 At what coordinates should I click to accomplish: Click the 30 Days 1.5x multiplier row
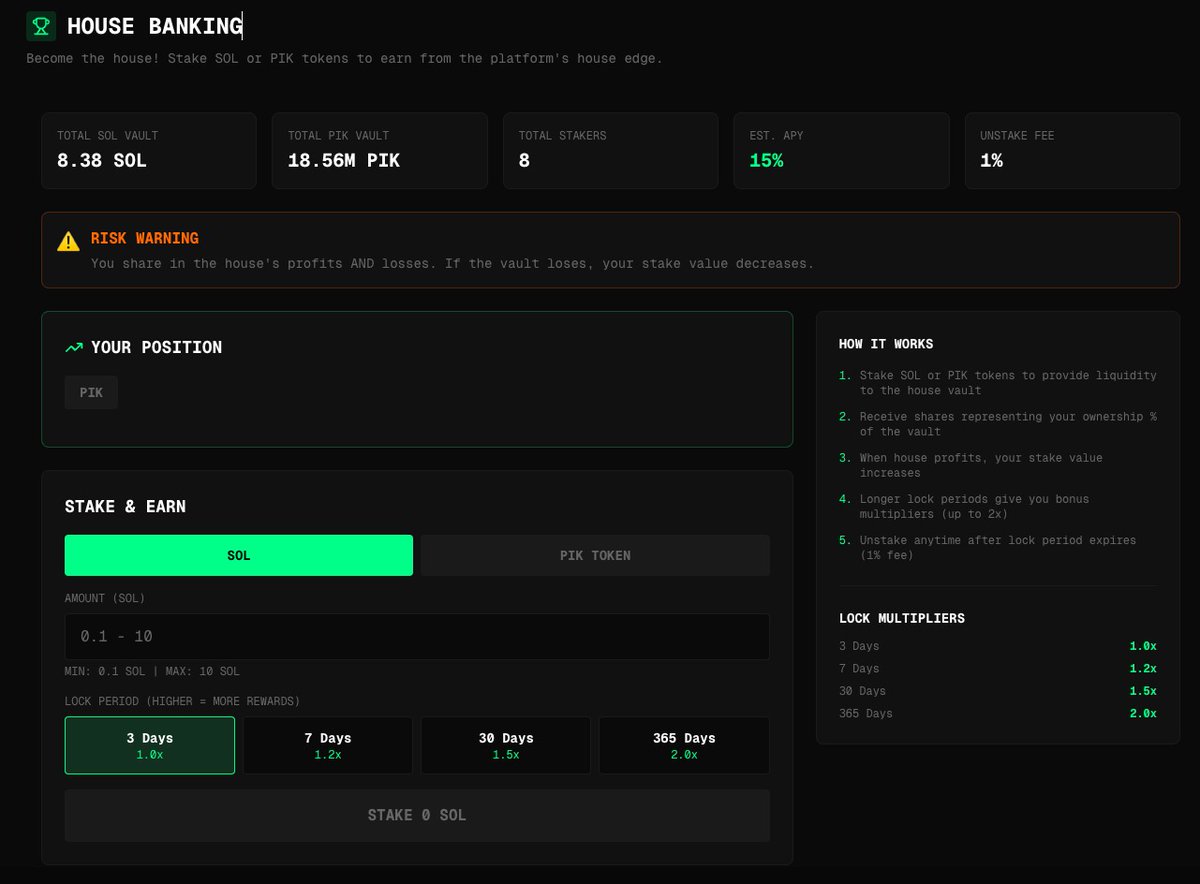coord(997,691)
